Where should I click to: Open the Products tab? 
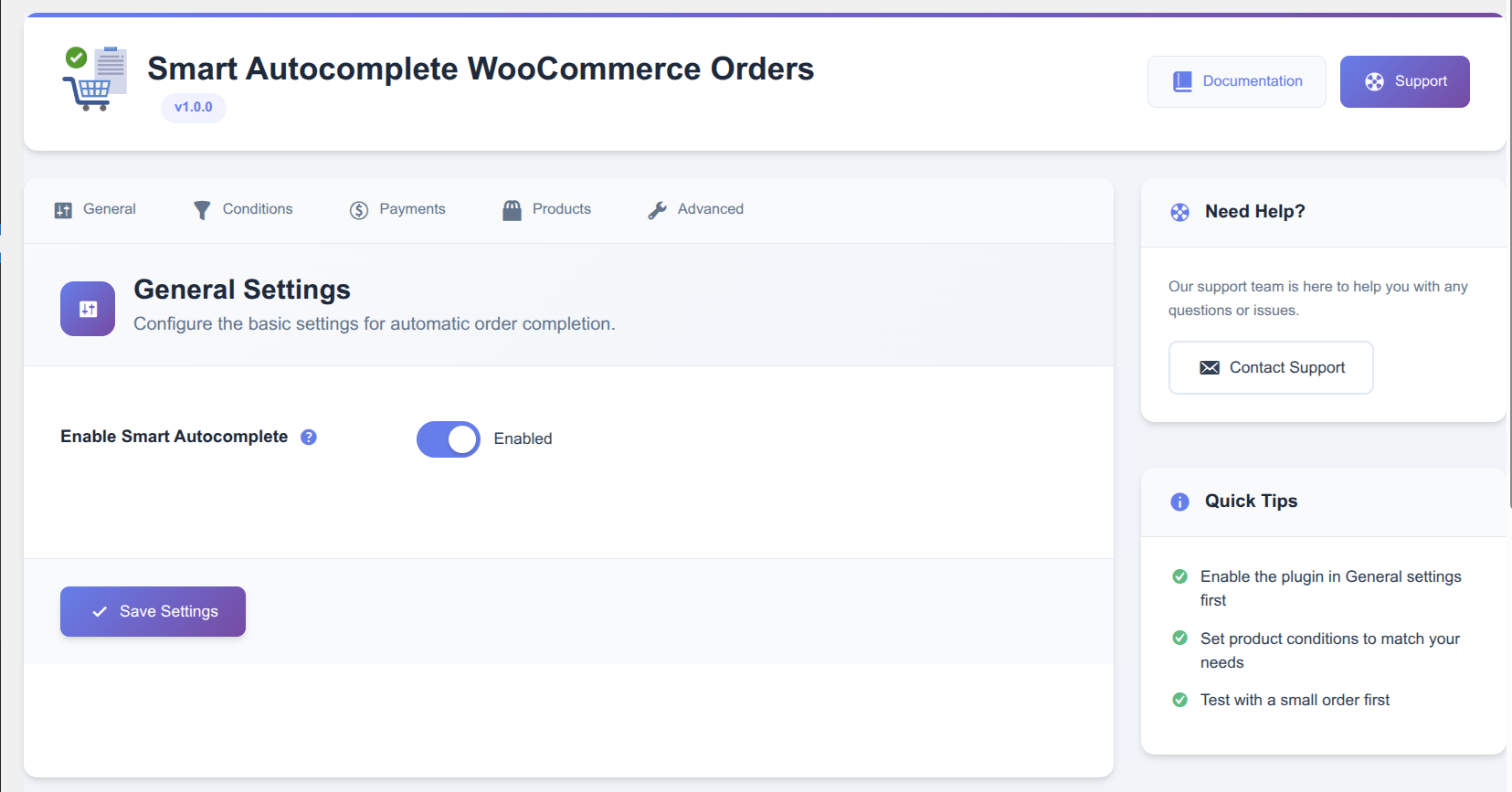[x=548, y=209]
